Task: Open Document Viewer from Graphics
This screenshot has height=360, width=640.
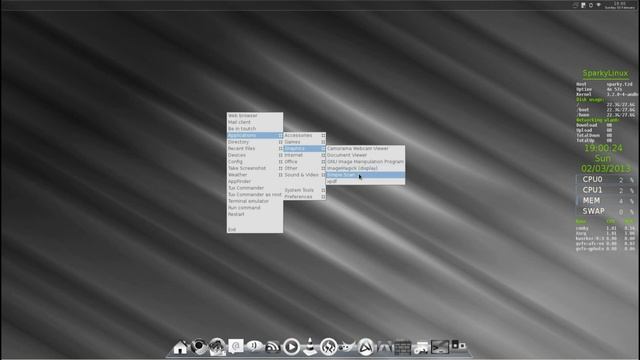Action: (x=365, y=155)
